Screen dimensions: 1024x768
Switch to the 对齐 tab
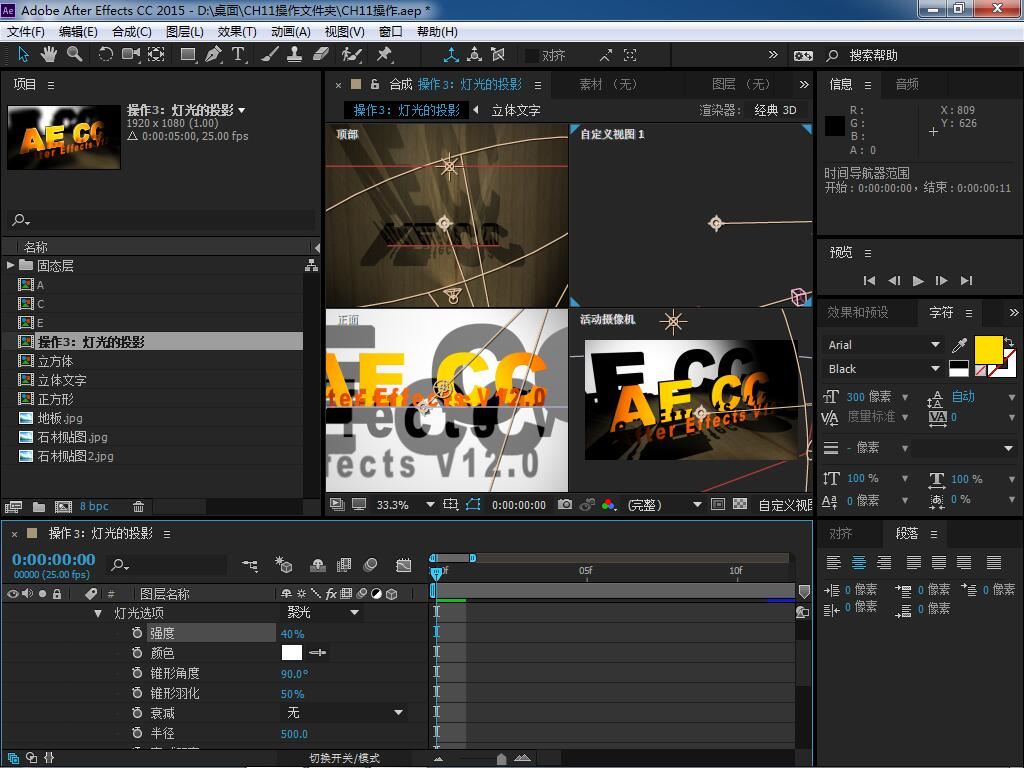[840, 534]
